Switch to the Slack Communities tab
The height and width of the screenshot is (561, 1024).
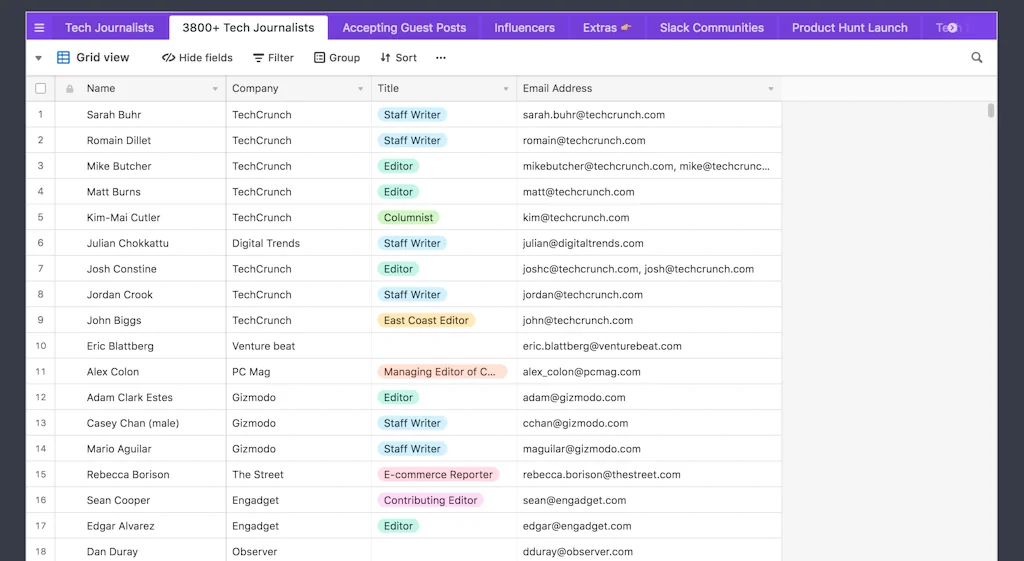pyautogui.click(x=712, y=27)
